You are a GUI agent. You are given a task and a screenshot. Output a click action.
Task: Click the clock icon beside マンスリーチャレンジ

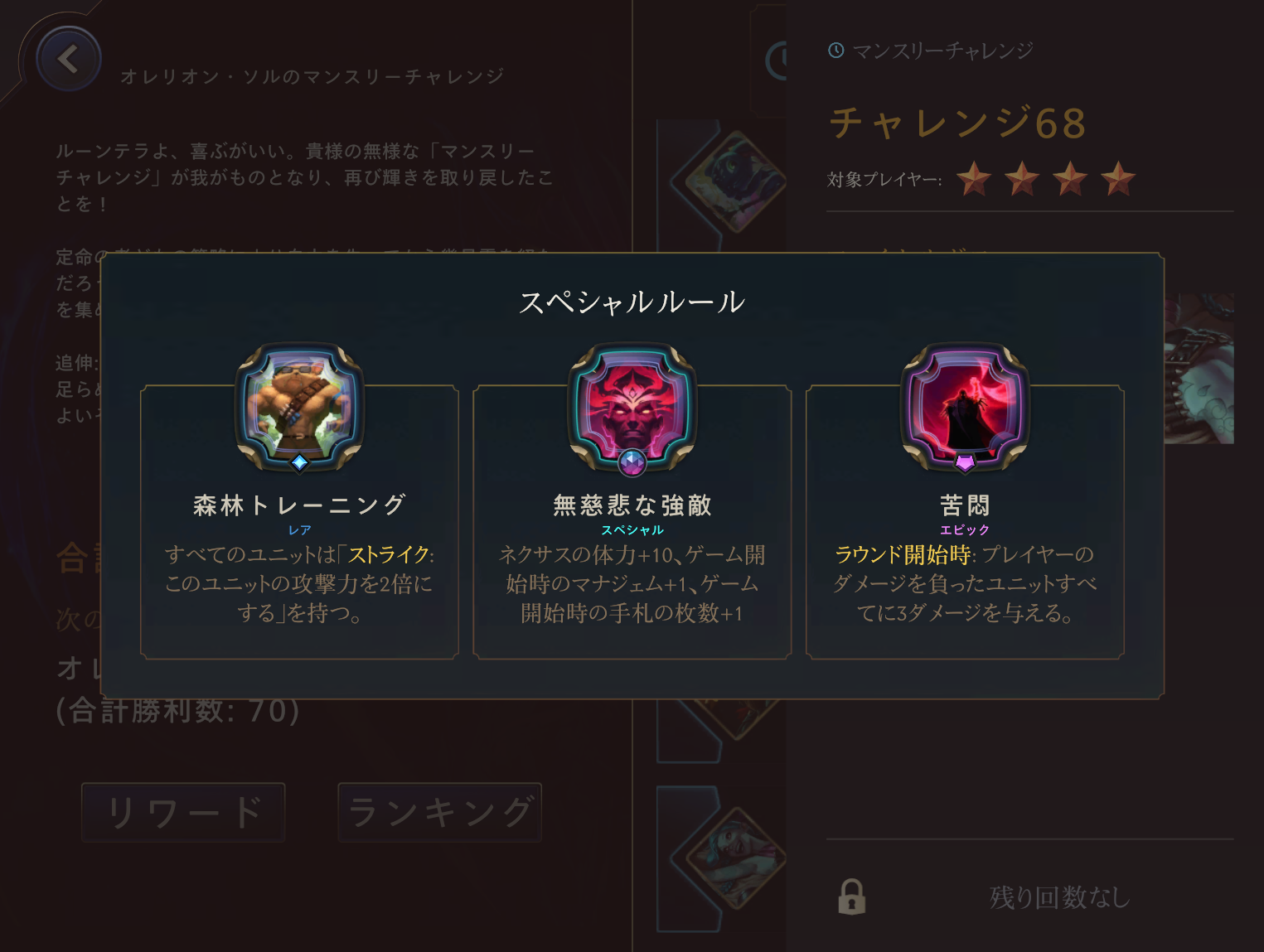pos(836,51)
